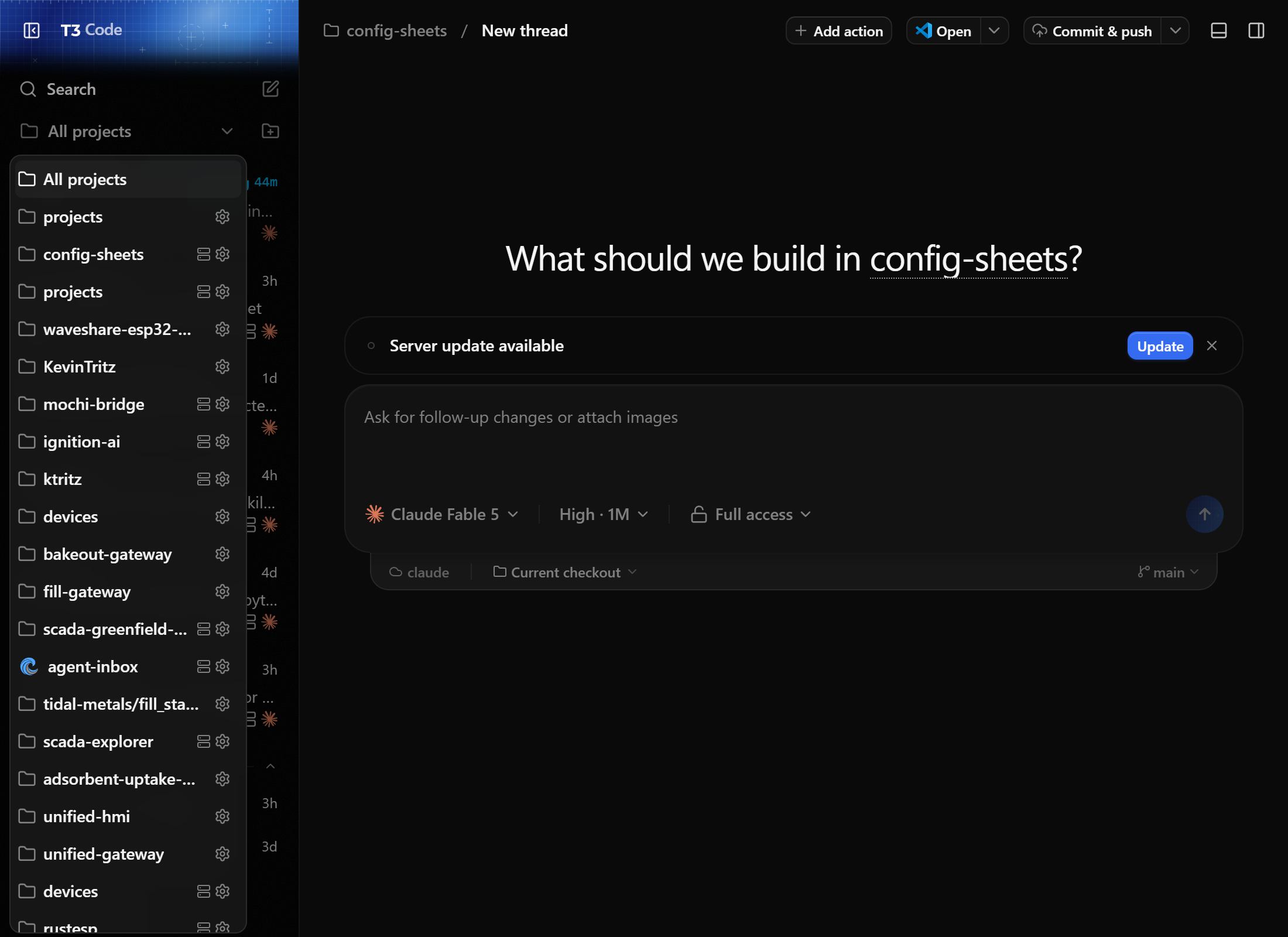This screenshot has width=1288, height=937.
Task: Select All projects in the dropdown list
Action: pyautogui.click(x=128, y=179)
